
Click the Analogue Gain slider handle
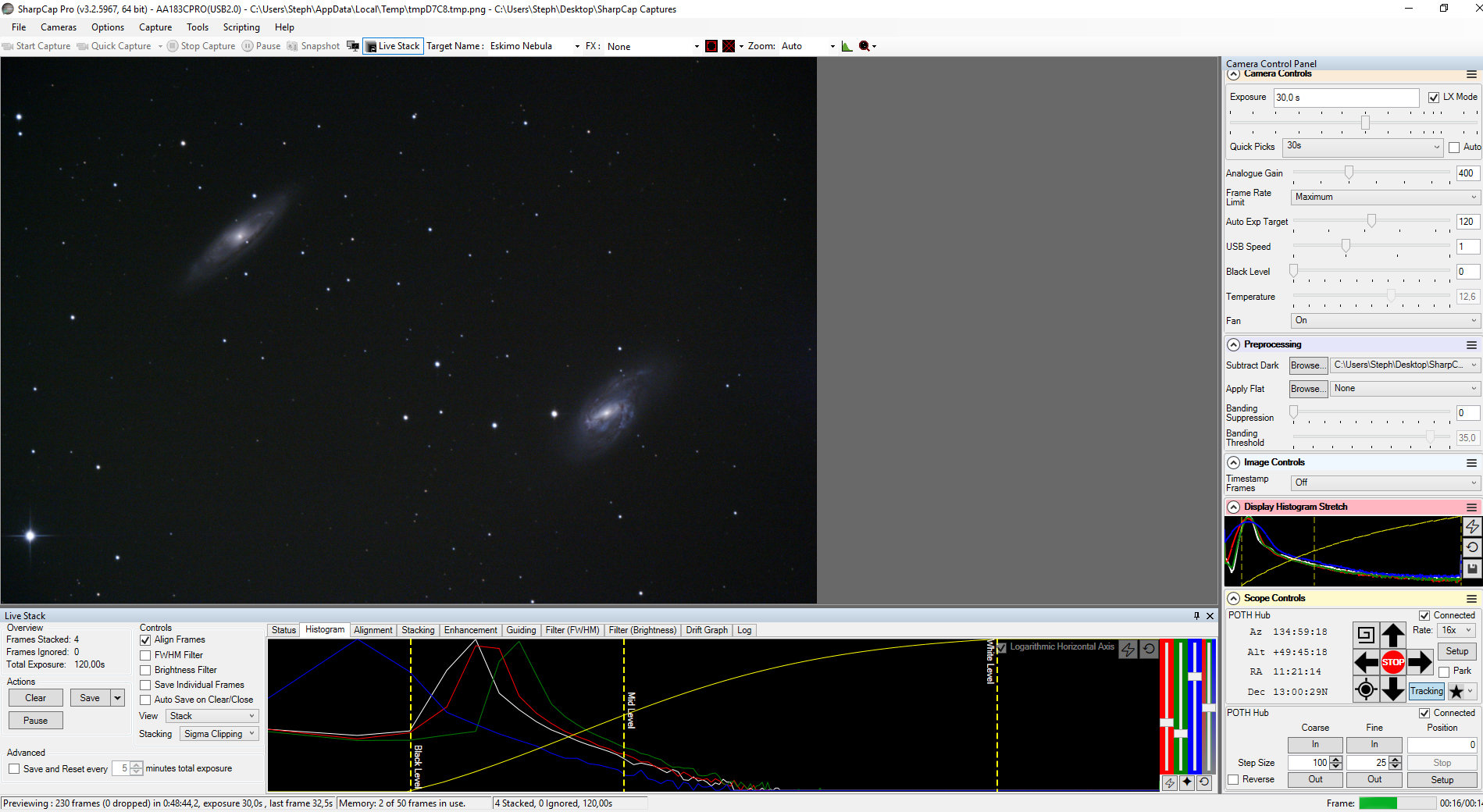point(1349,173)
